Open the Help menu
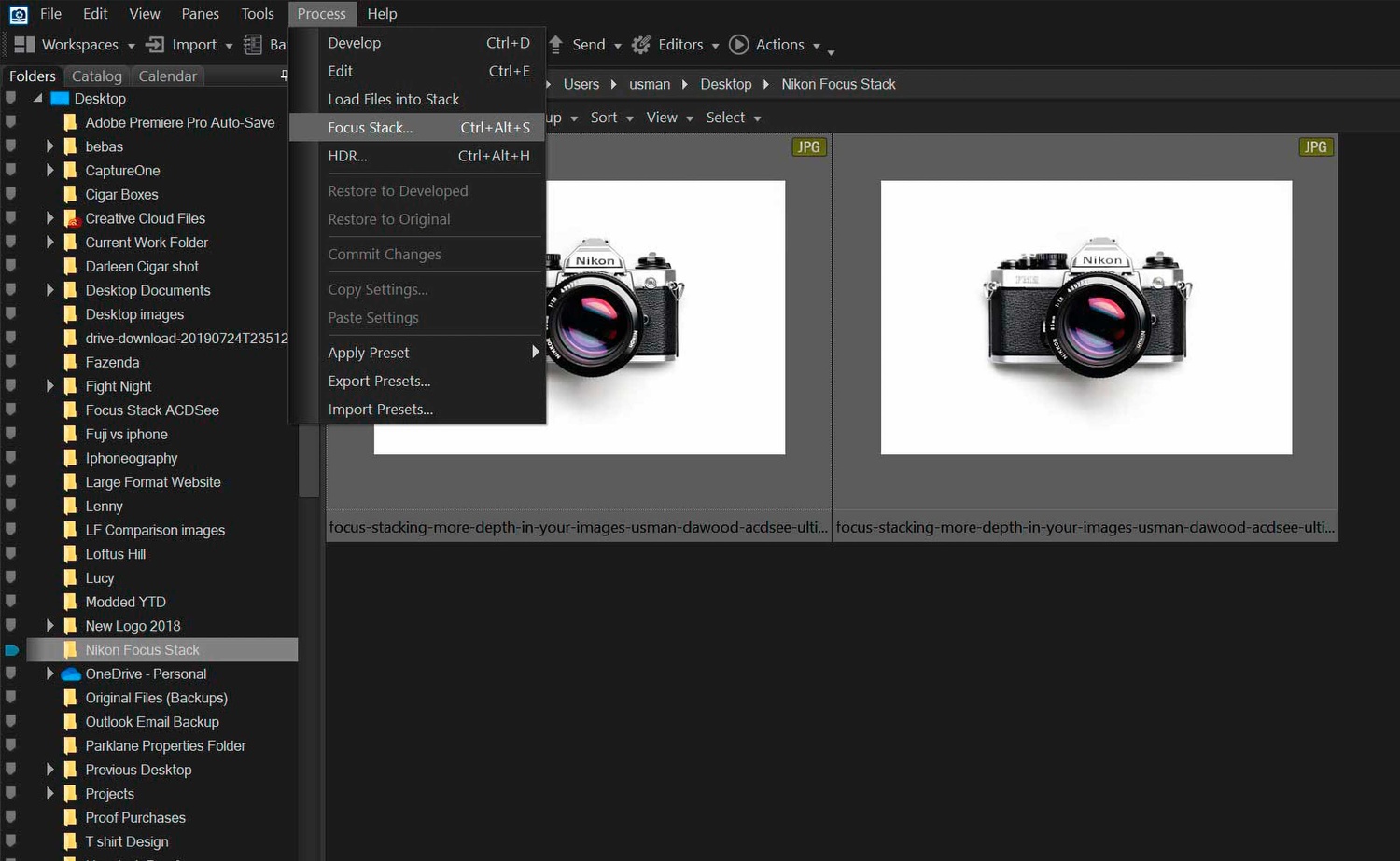Viewport: 1400px width, 861px height. tap(382, 14)
